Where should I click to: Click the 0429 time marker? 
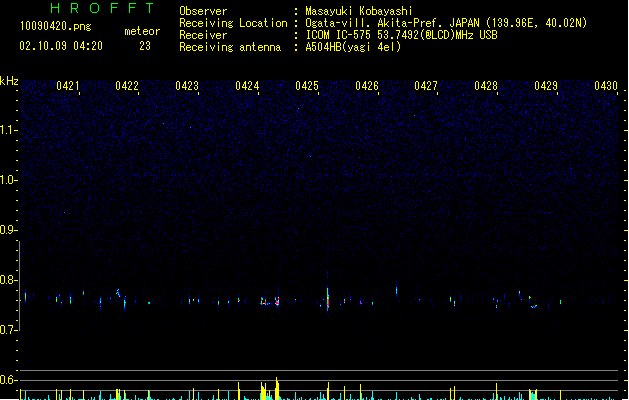click(546, 86)
